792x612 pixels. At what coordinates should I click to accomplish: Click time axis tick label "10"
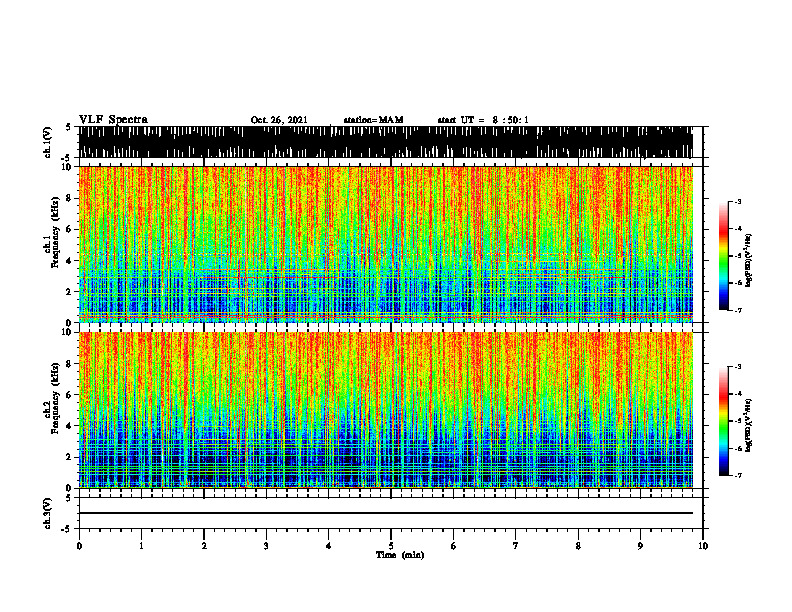click(x=703, y=546)
